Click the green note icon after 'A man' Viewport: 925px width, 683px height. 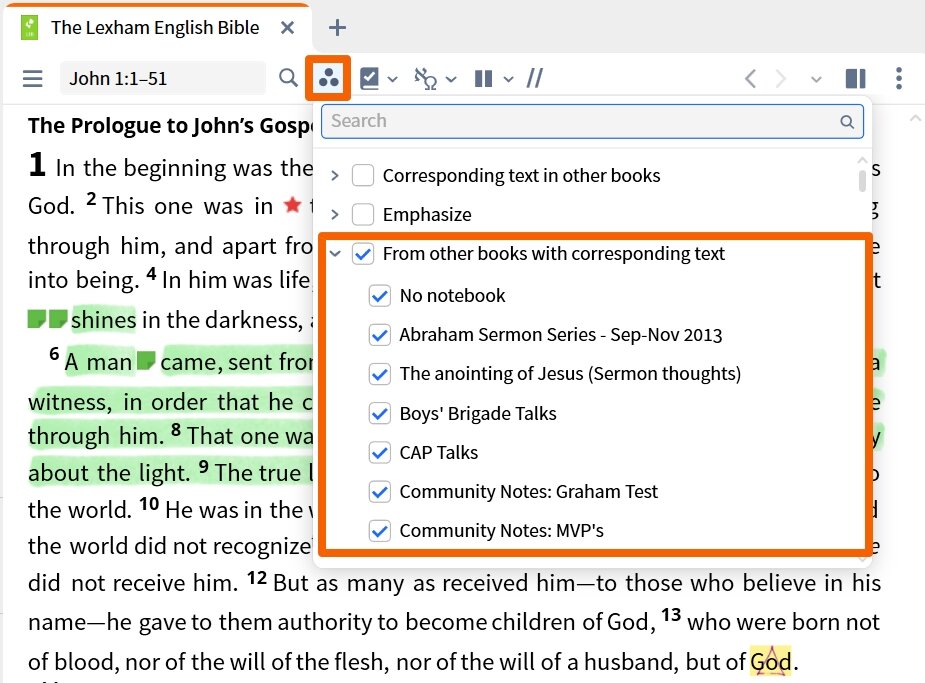(146, 360)
